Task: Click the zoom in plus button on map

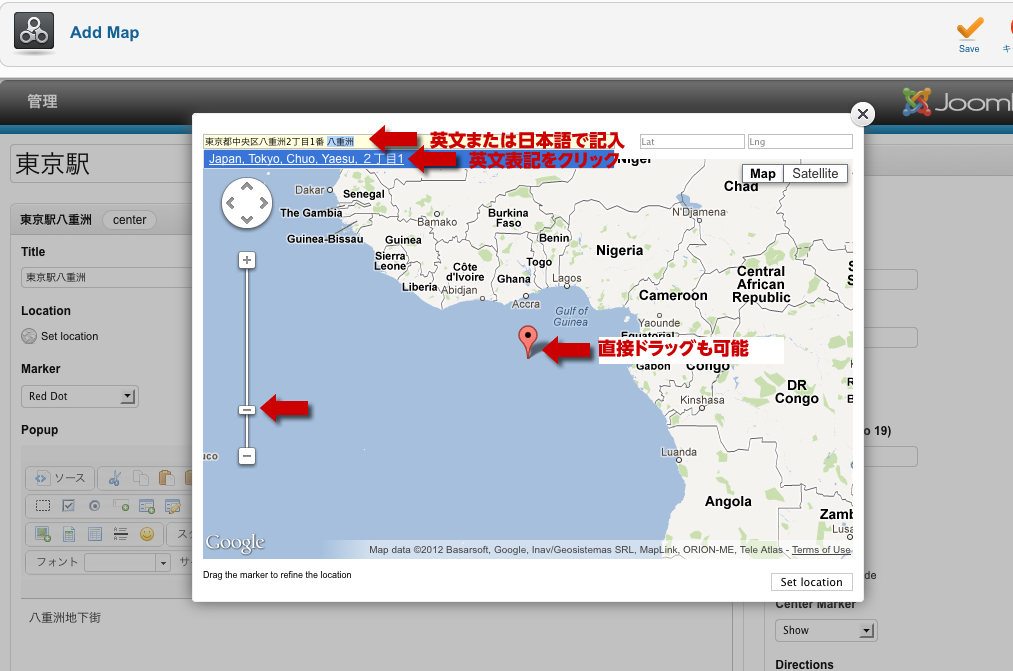Action: point(247,260)
